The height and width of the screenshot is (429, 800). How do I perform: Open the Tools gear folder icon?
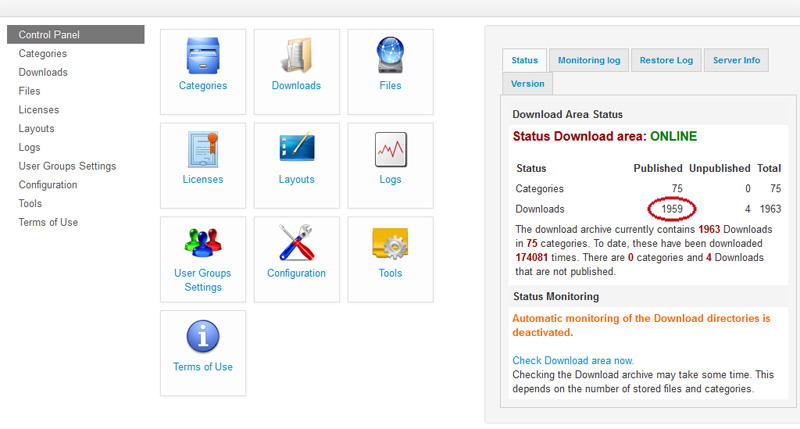390,243
